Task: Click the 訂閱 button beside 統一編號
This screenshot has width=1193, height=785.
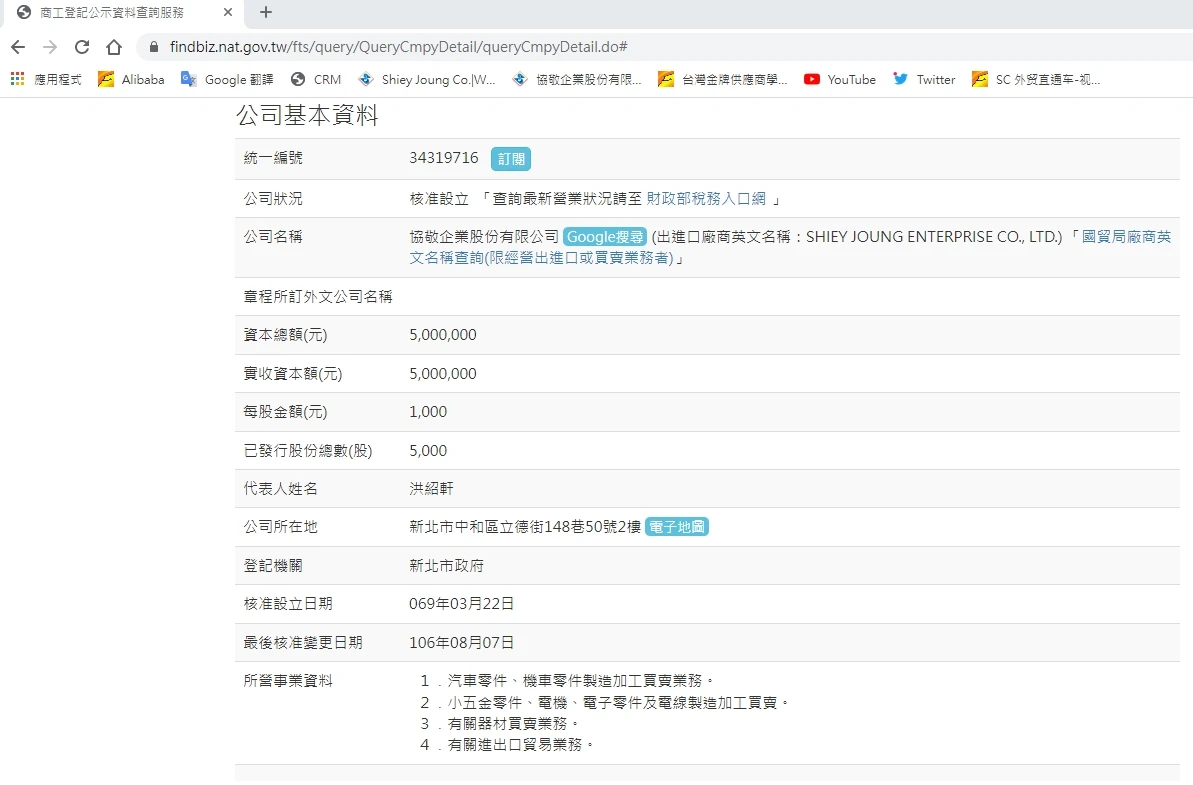Action: pyautogui.click(x=510, y=159)
